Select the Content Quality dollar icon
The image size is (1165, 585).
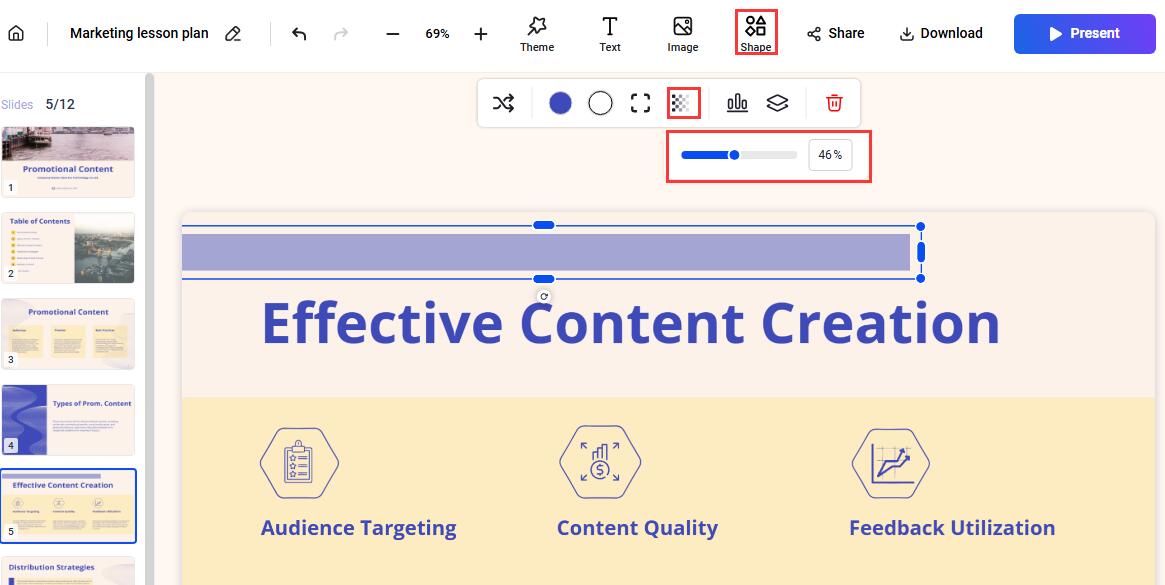coord(600,462)
